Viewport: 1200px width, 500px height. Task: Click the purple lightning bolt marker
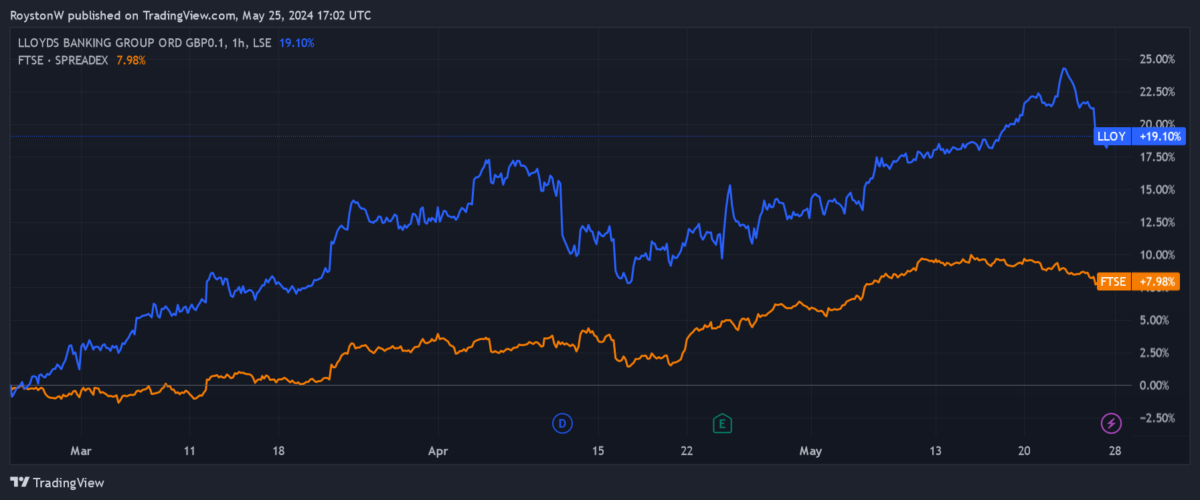click(1111, 424)
